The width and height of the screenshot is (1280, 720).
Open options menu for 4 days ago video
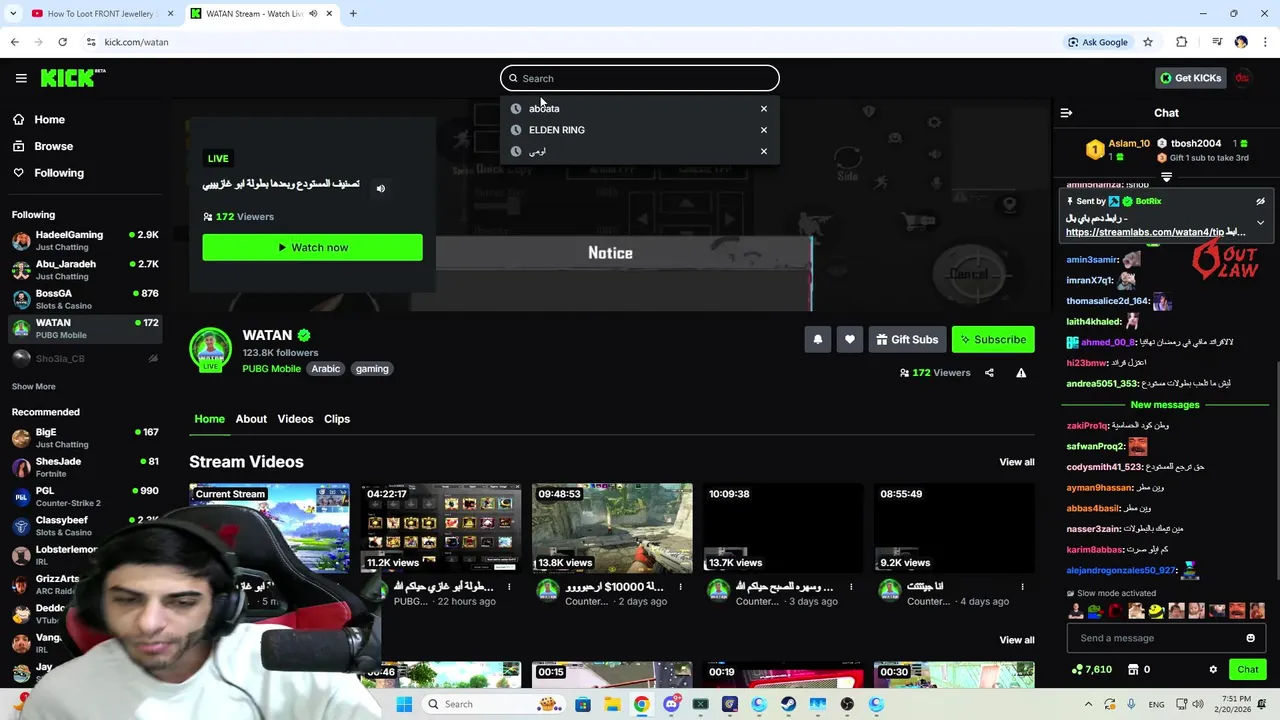(x=1022, y=587)
